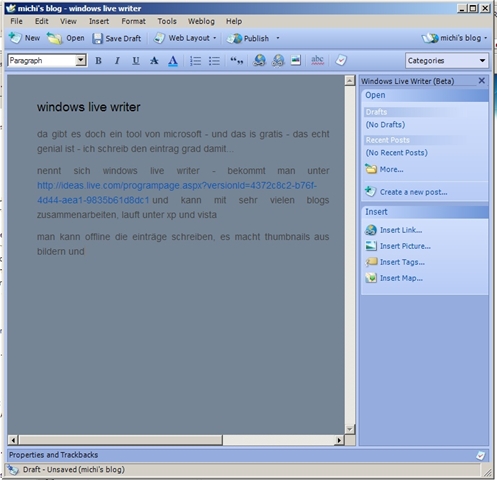Click the Web Layout view icon
This screenshot has height=480, width=497.
tap(159, 38)
